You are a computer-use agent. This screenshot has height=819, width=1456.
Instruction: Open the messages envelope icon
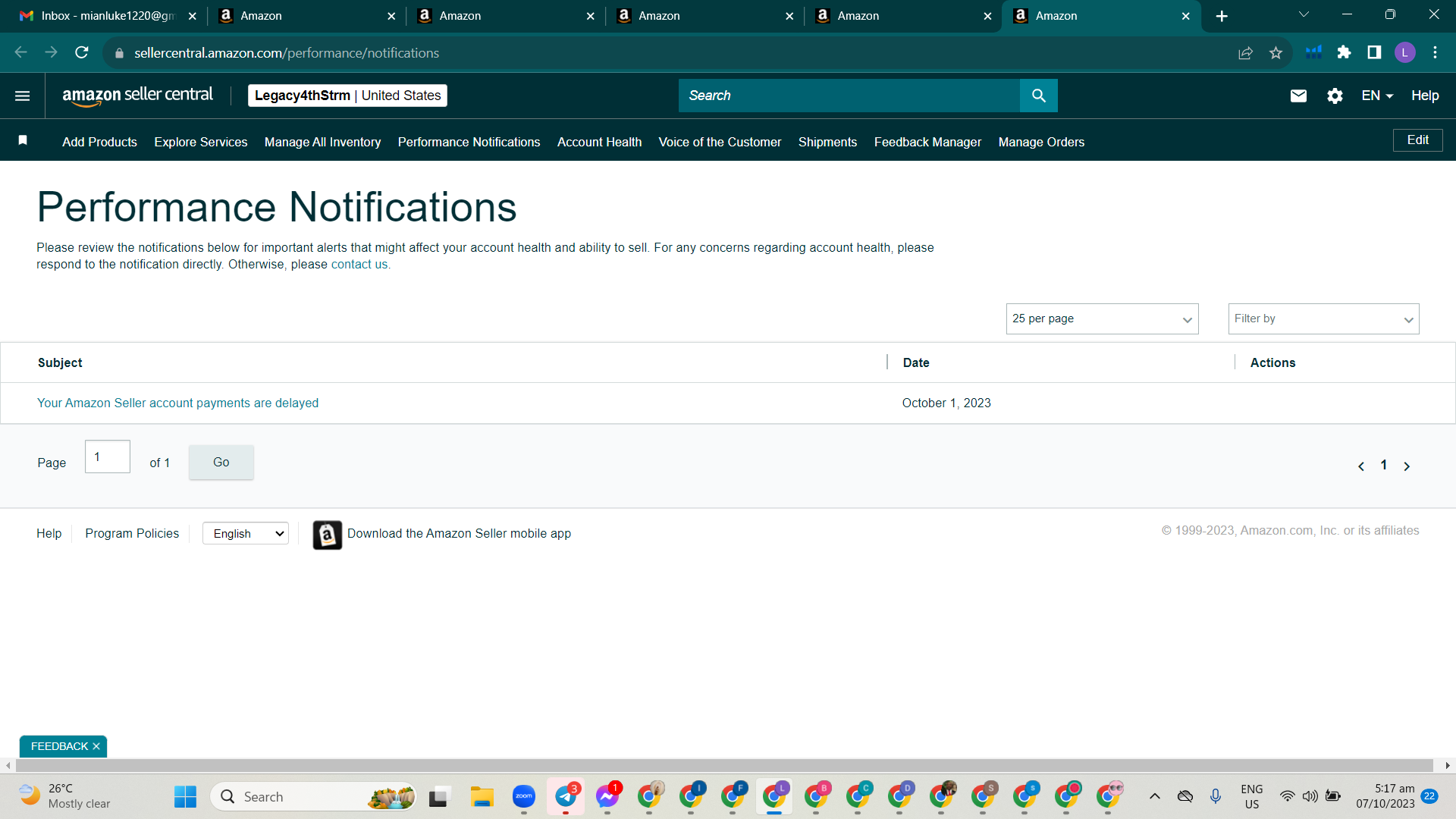[1298, 96]
